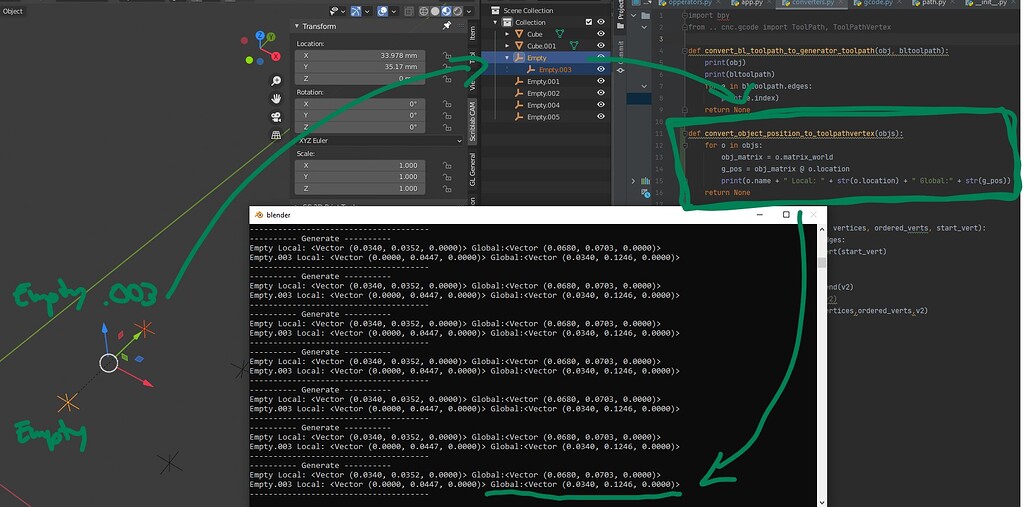Click the Cube mesh data icon

[560, 34]
